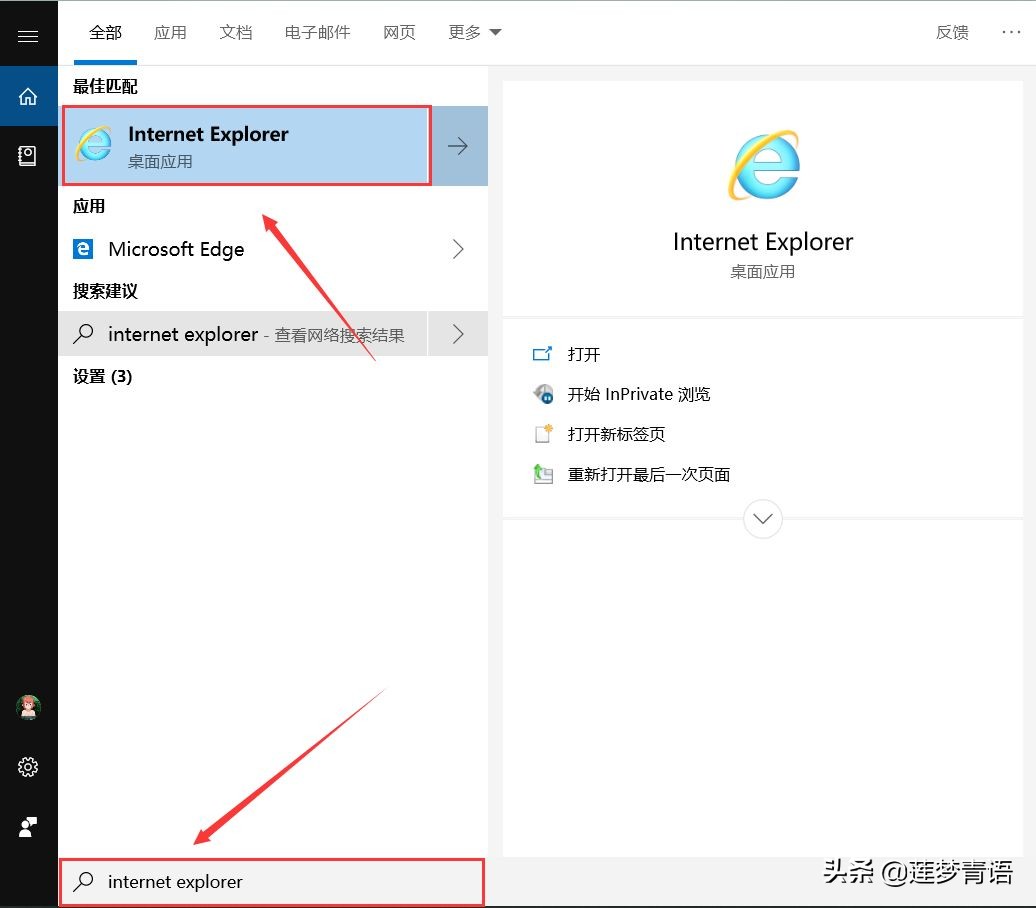1036x908 pixels.
Task: Switch to the 电子邮件 tab
Action: point(317,31)
